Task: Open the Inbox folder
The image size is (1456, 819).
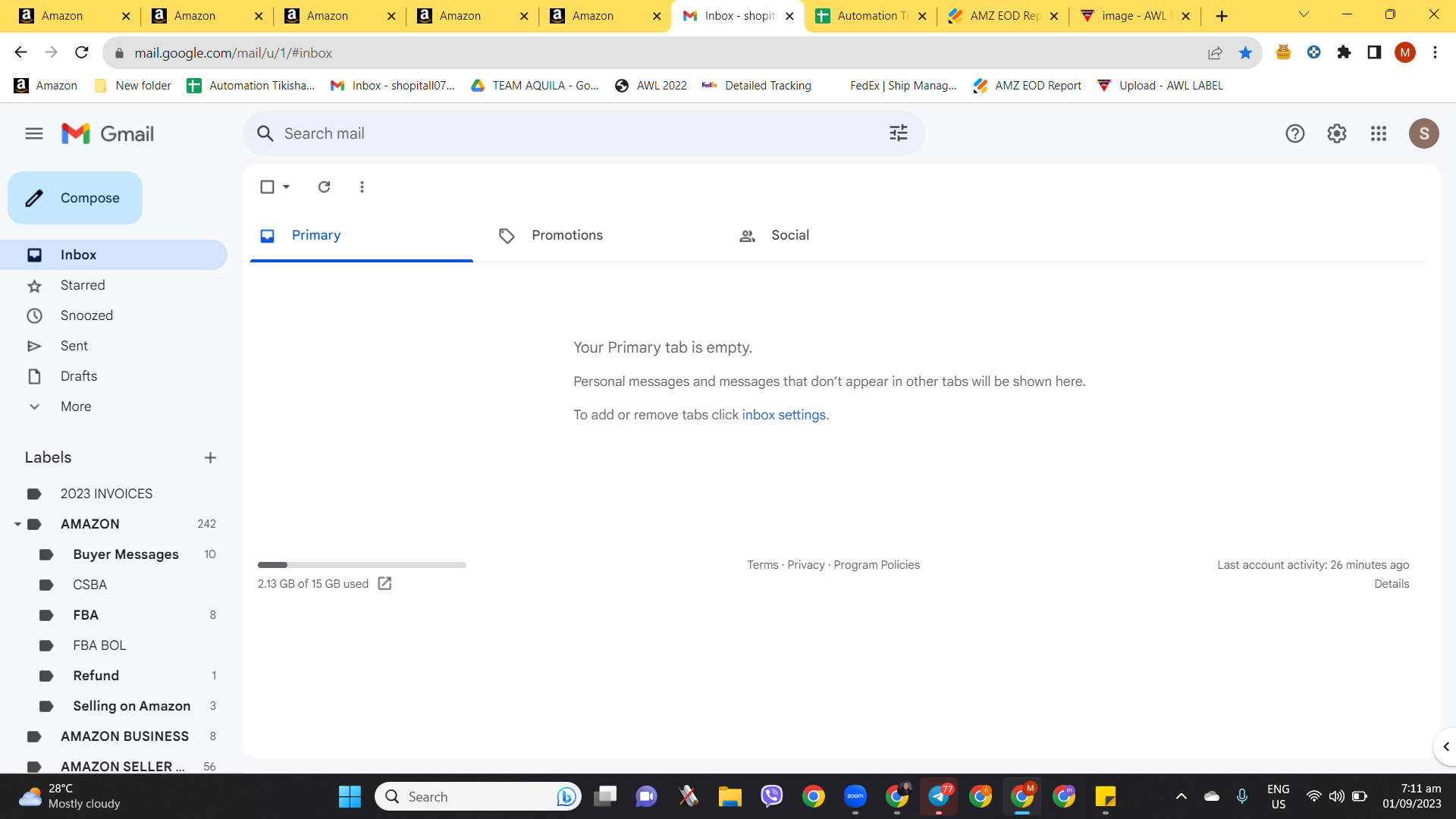Action: 114,255
